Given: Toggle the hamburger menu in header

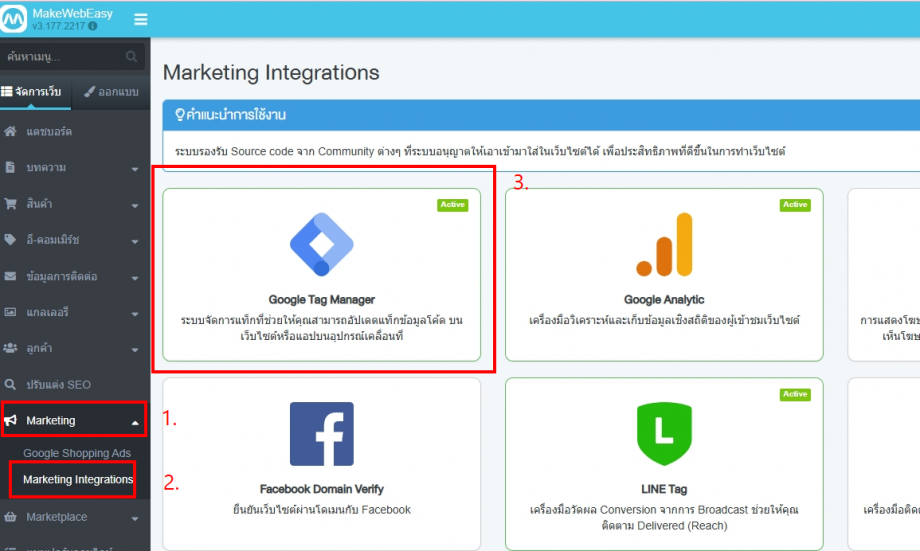Looking at the screenshot, I should [x=141, y=19].
